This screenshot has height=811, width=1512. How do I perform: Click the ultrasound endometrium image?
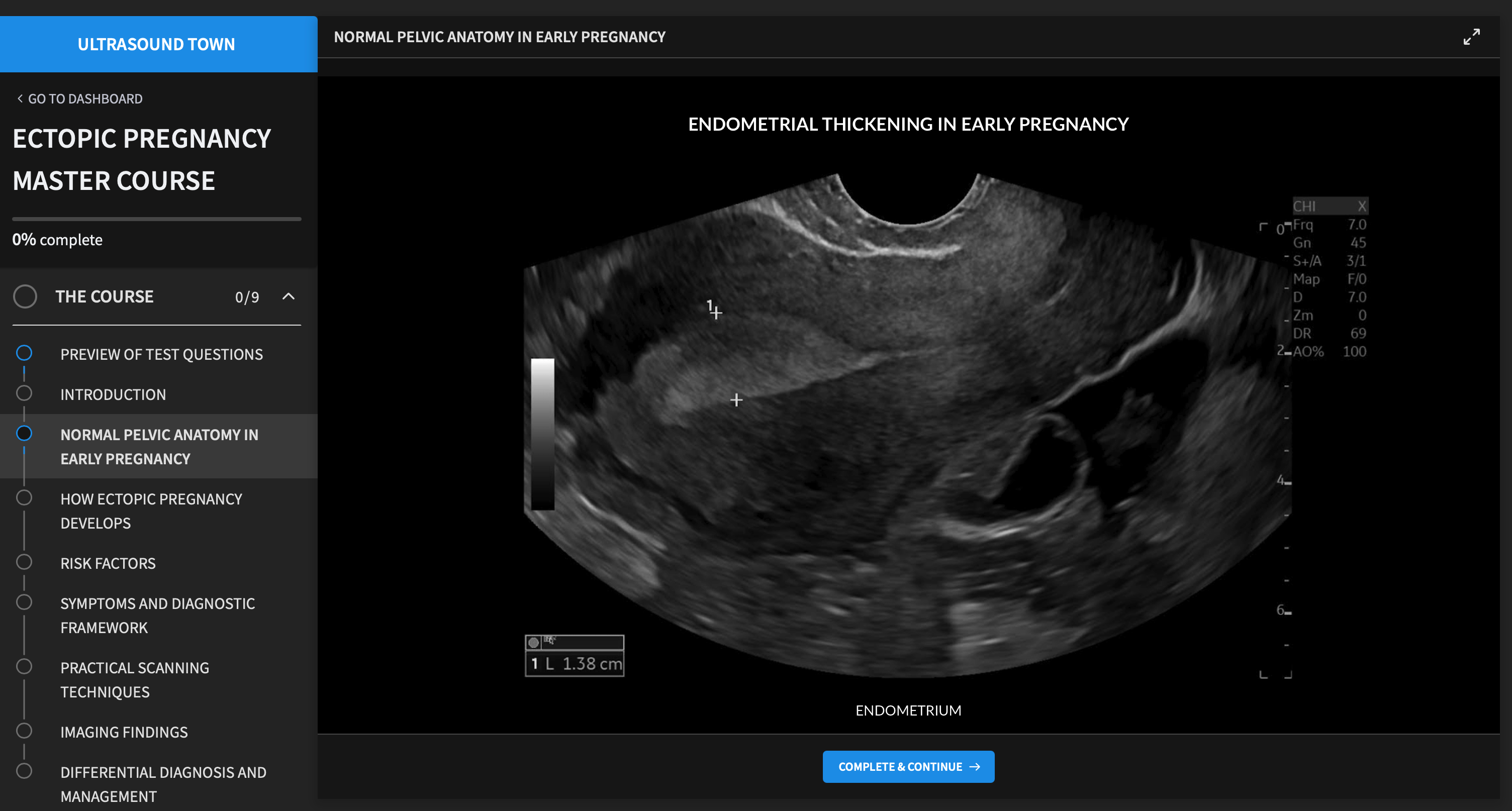[907, 426]
